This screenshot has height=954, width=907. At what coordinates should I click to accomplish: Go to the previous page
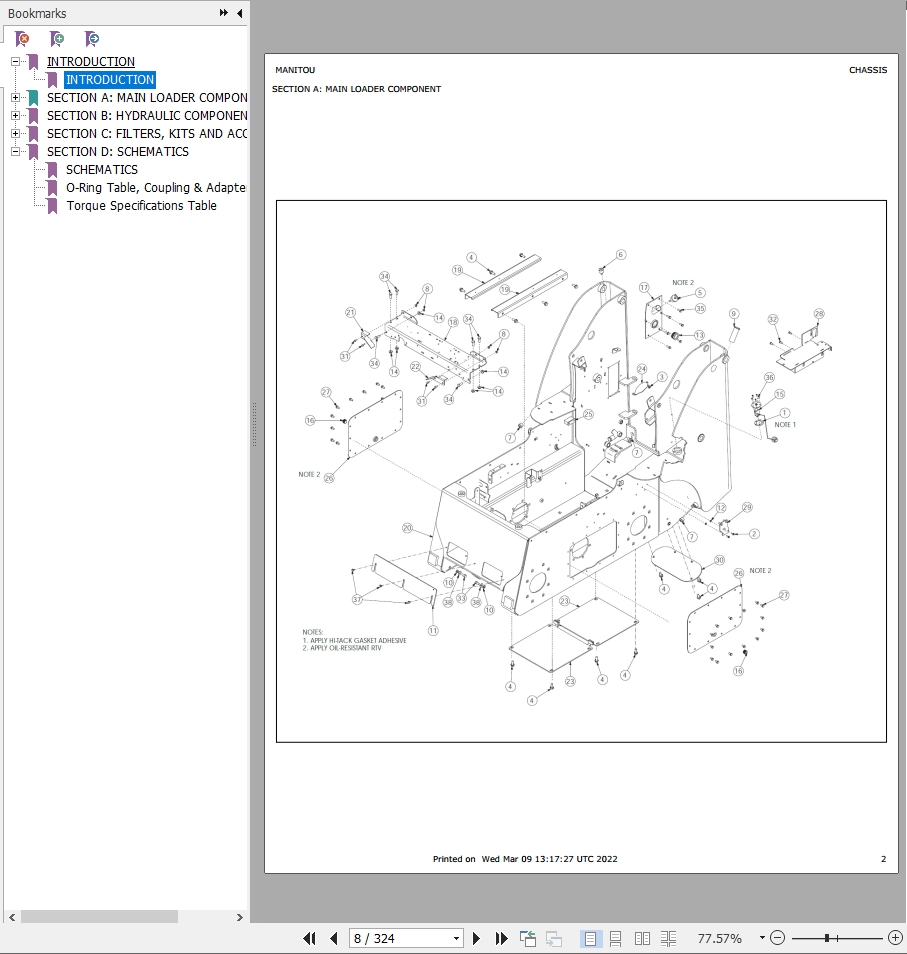pyautogui.click(x=334, y=938)
